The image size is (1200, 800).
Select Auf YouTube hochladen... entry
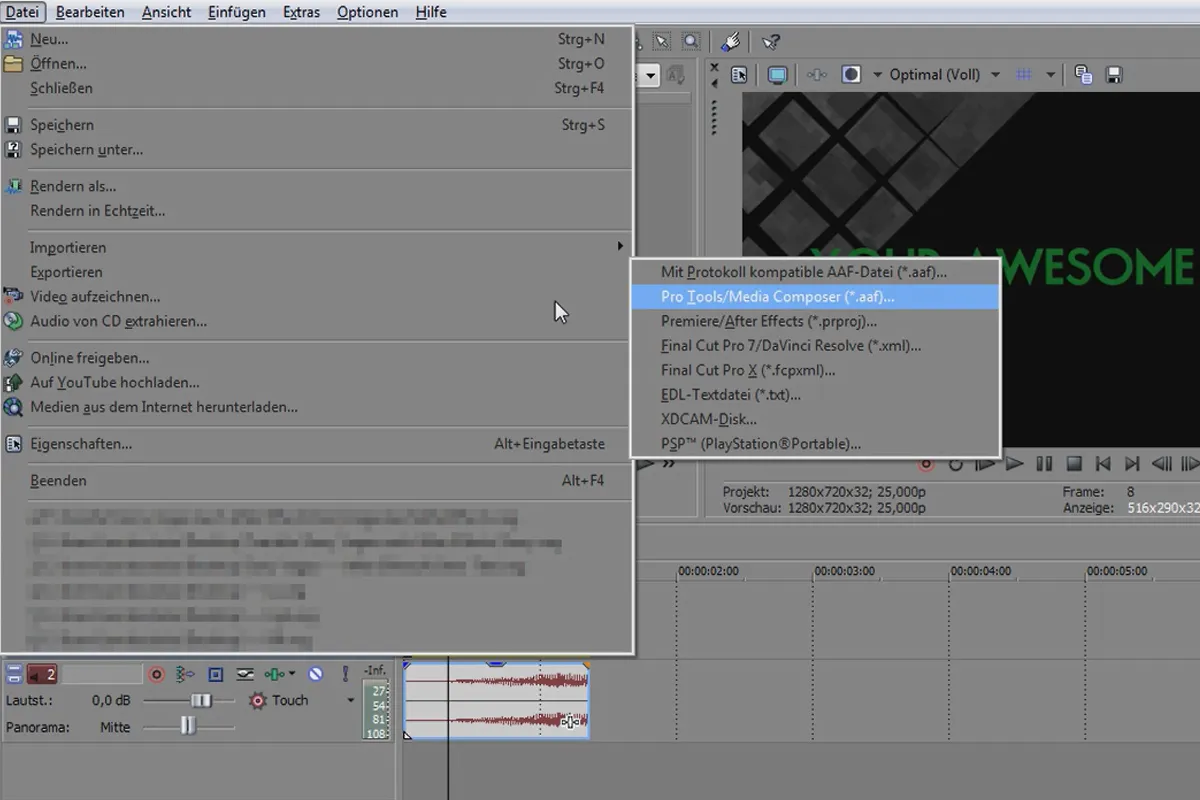(317, 382)
